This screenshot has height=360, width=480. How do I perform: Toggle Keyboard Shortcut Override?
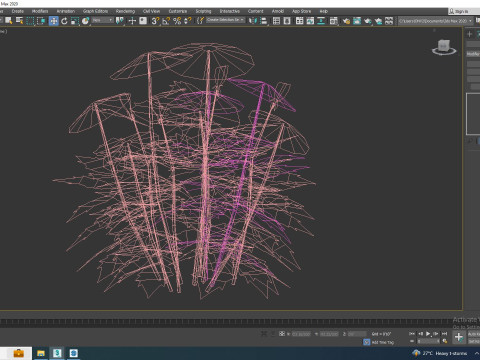143,21
